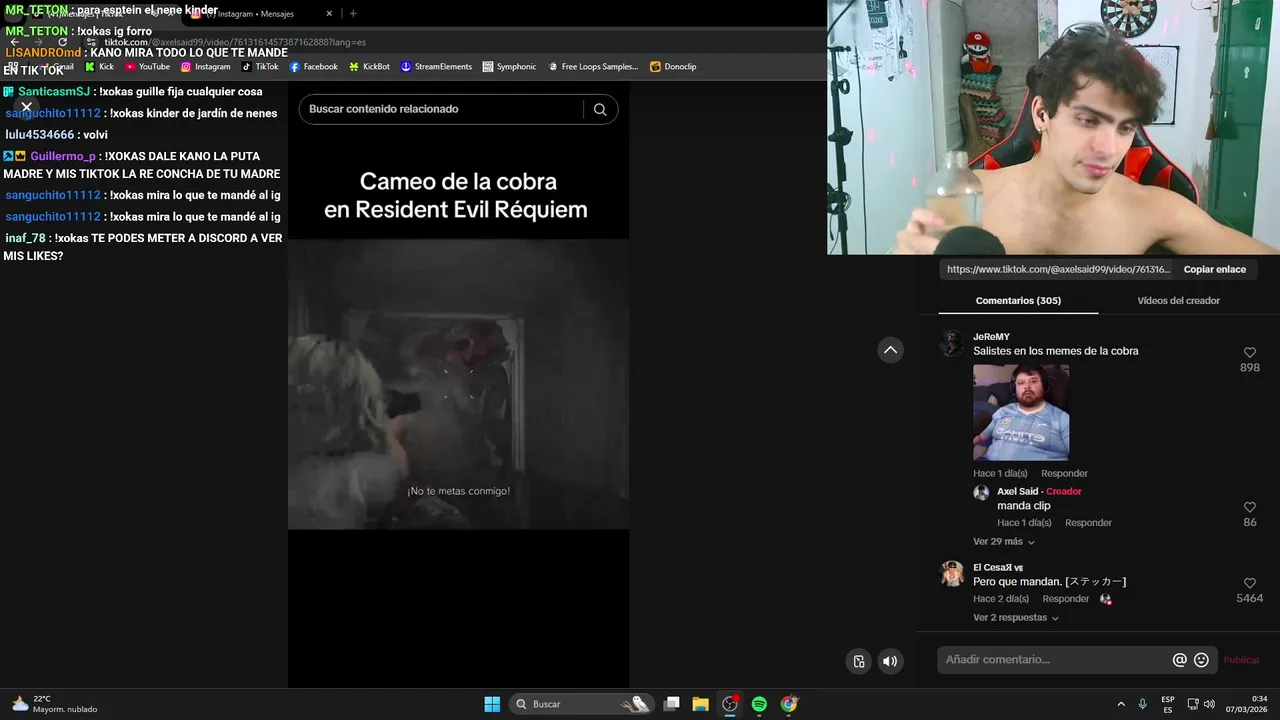
Task: Mute the TikTok video volume
Action: (x=889, y=661)
